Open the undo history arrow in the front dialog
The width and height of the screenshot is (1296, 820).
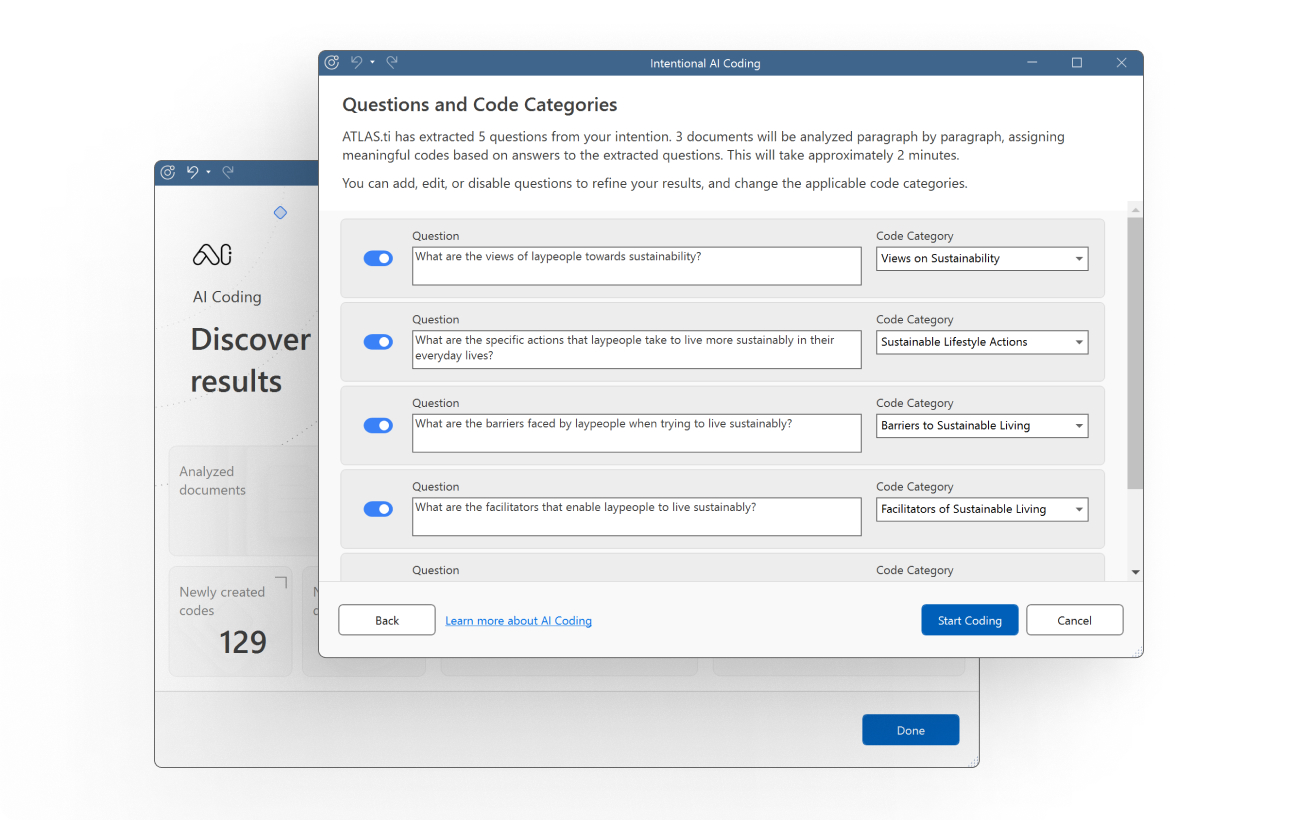click(x=372, y=63)
